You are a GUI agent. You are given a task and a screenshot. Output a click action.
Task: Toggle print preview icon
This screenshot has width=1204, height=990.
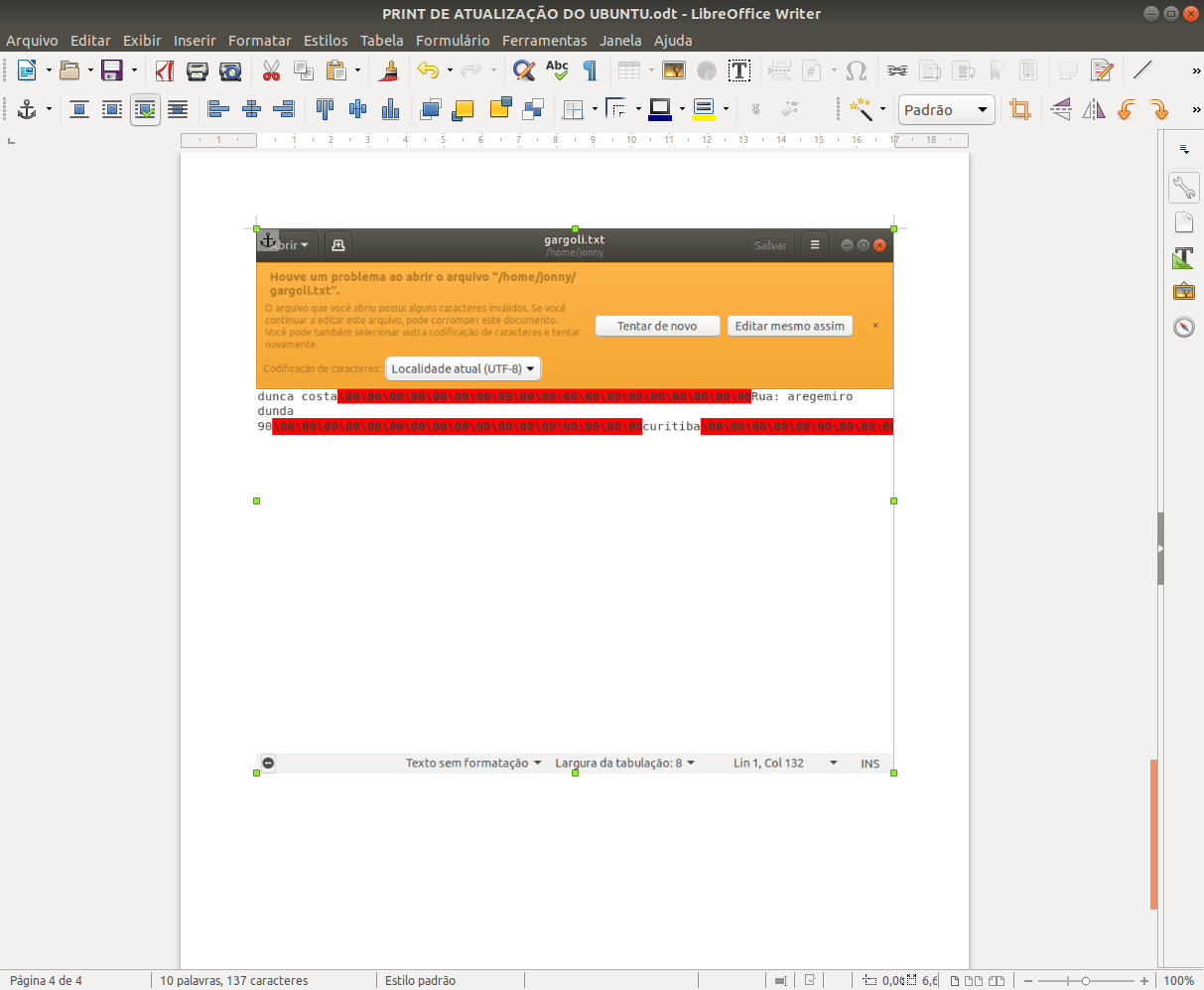click(230, 71)
